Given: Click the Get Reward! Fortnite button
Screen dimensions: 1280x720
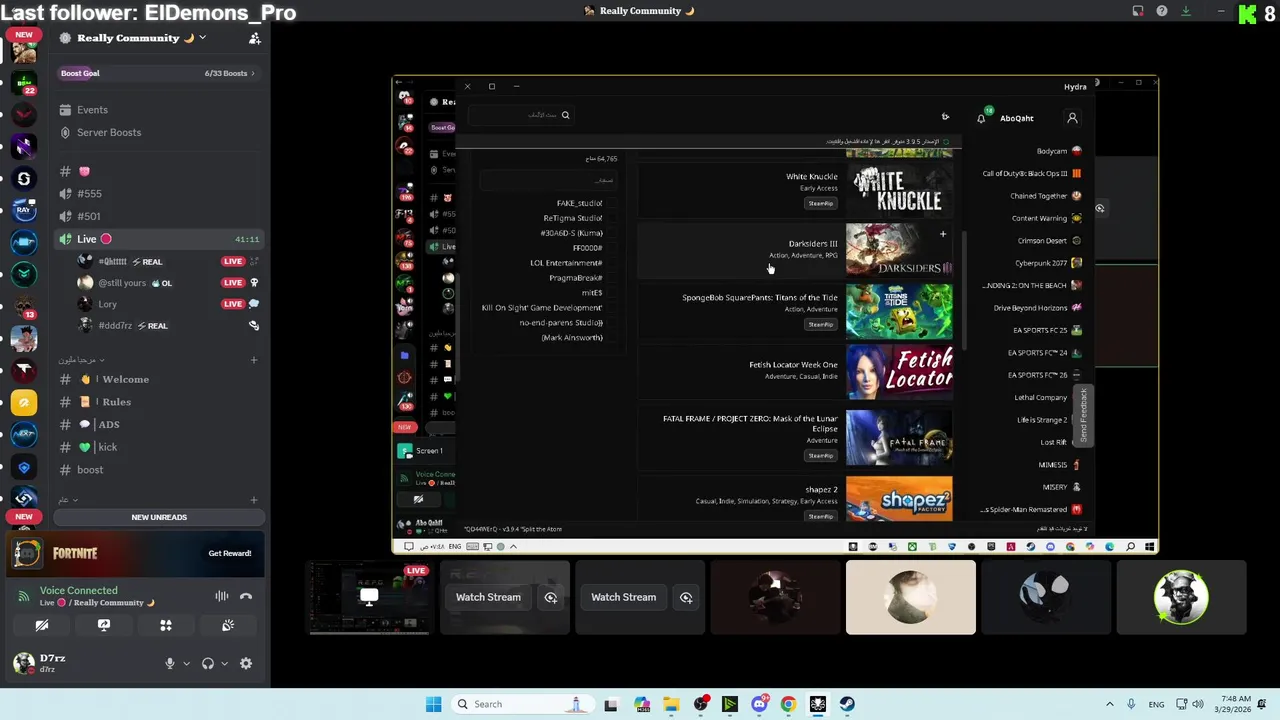Looking at the screenshot, I should click(230, 553).
